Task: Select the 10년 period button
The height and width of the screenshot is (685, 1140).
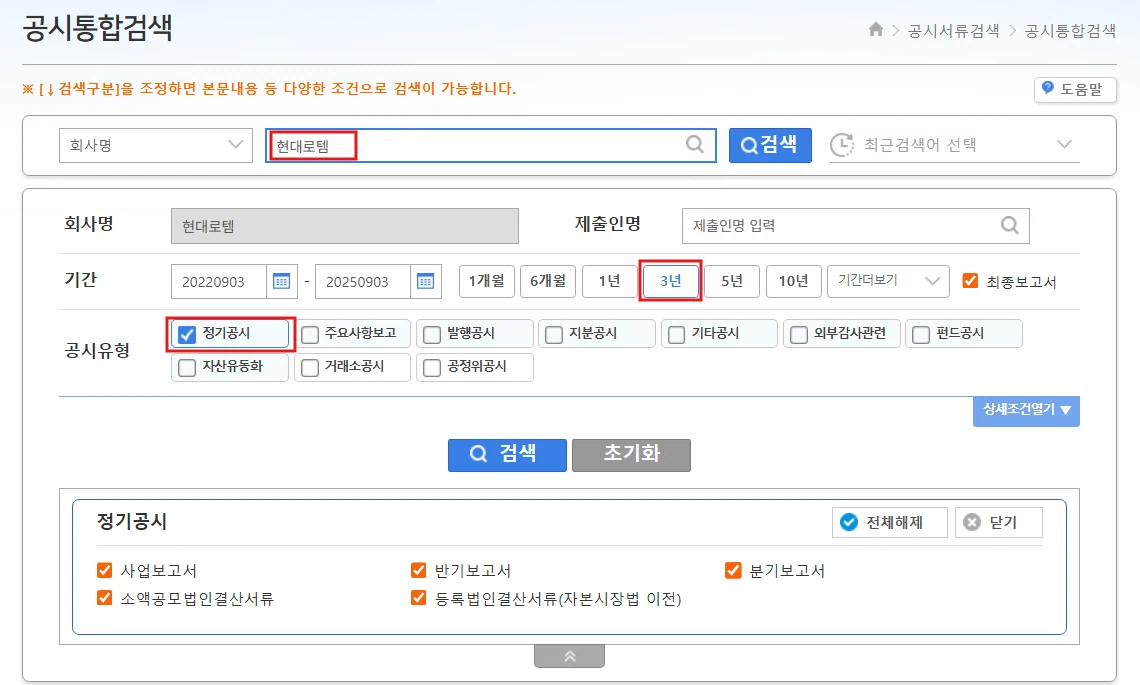Action: tap(793, 281)
